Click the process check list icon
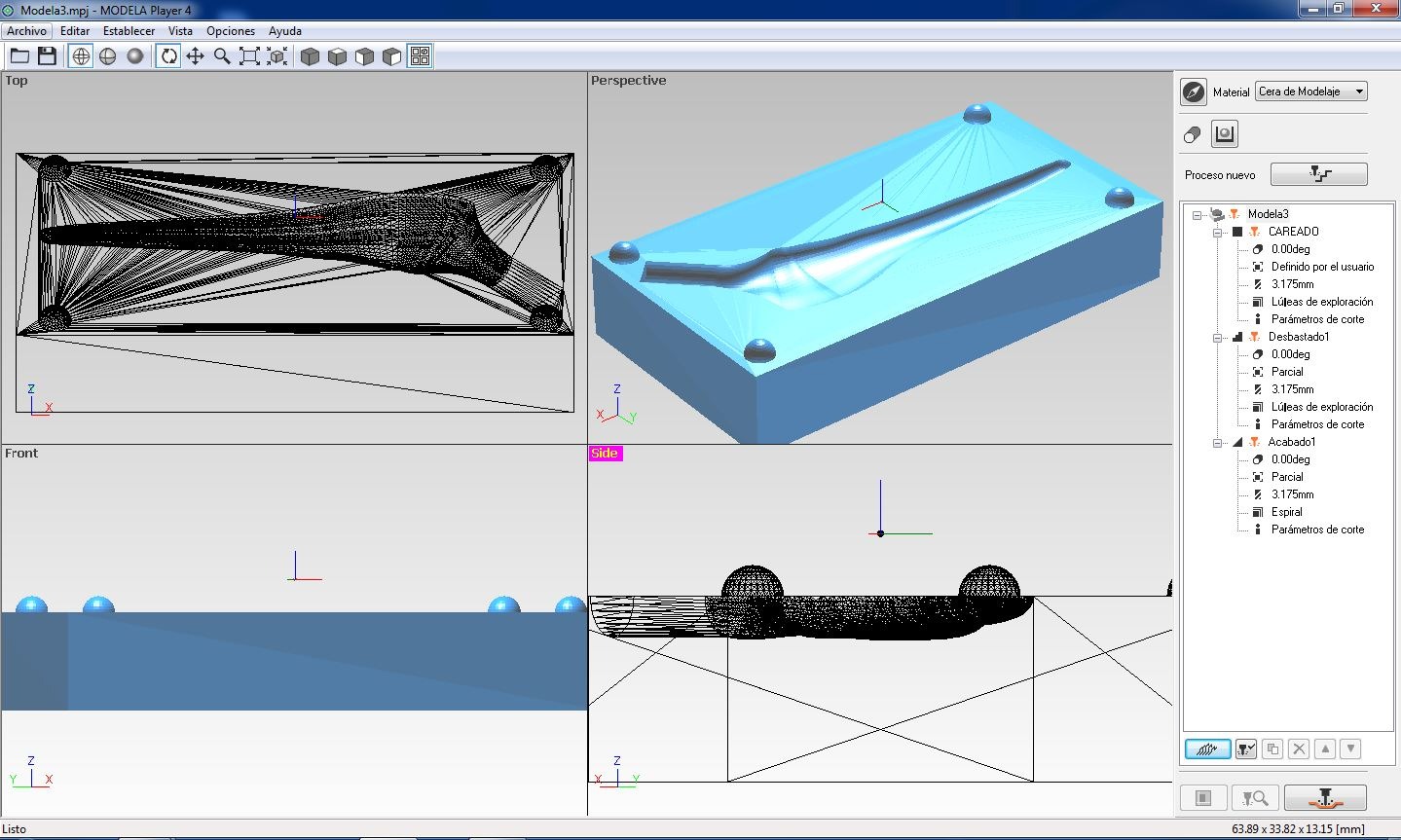This screenshot has width=1401, height=840. [x=1246, y=749]
